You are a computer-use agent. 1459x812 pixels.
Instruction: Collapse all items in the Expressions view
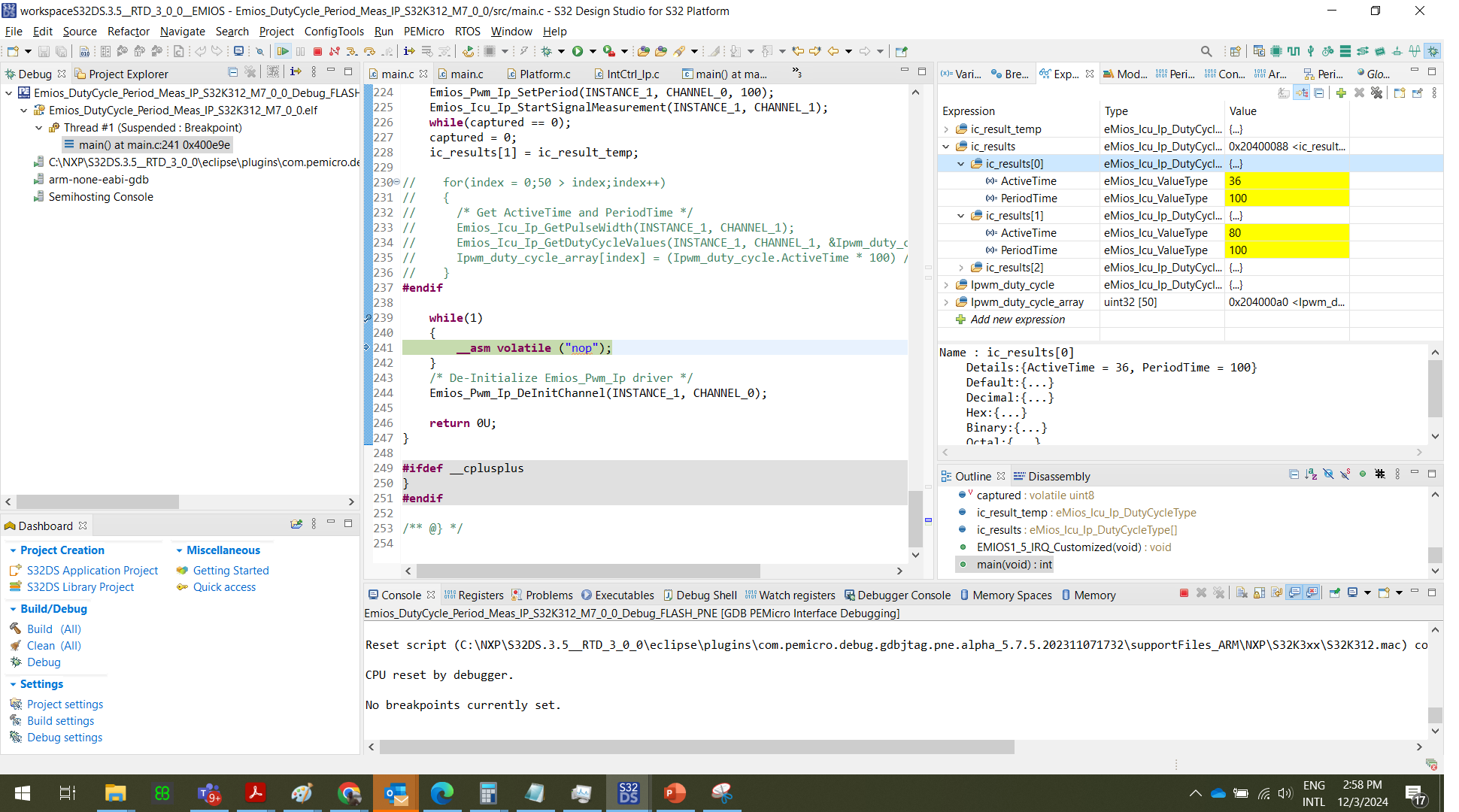1319,92
